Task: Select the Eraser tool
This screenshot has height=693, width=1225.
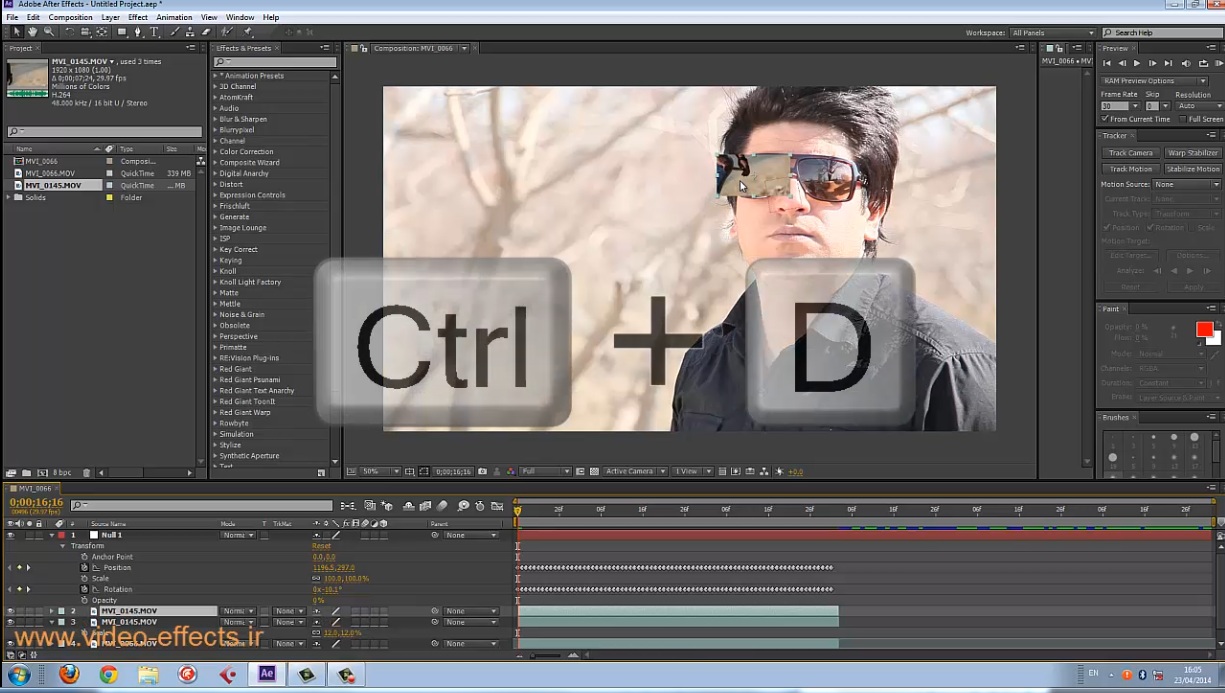Action: (206, 32)
